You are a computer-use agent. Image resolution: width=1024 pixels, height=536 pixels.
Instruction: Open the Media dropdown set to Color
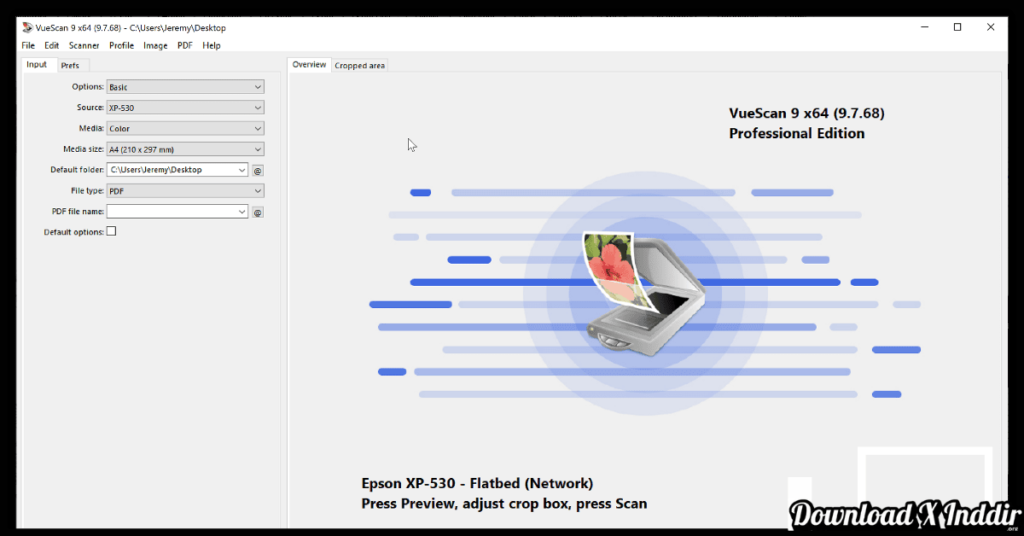point(185,129)
